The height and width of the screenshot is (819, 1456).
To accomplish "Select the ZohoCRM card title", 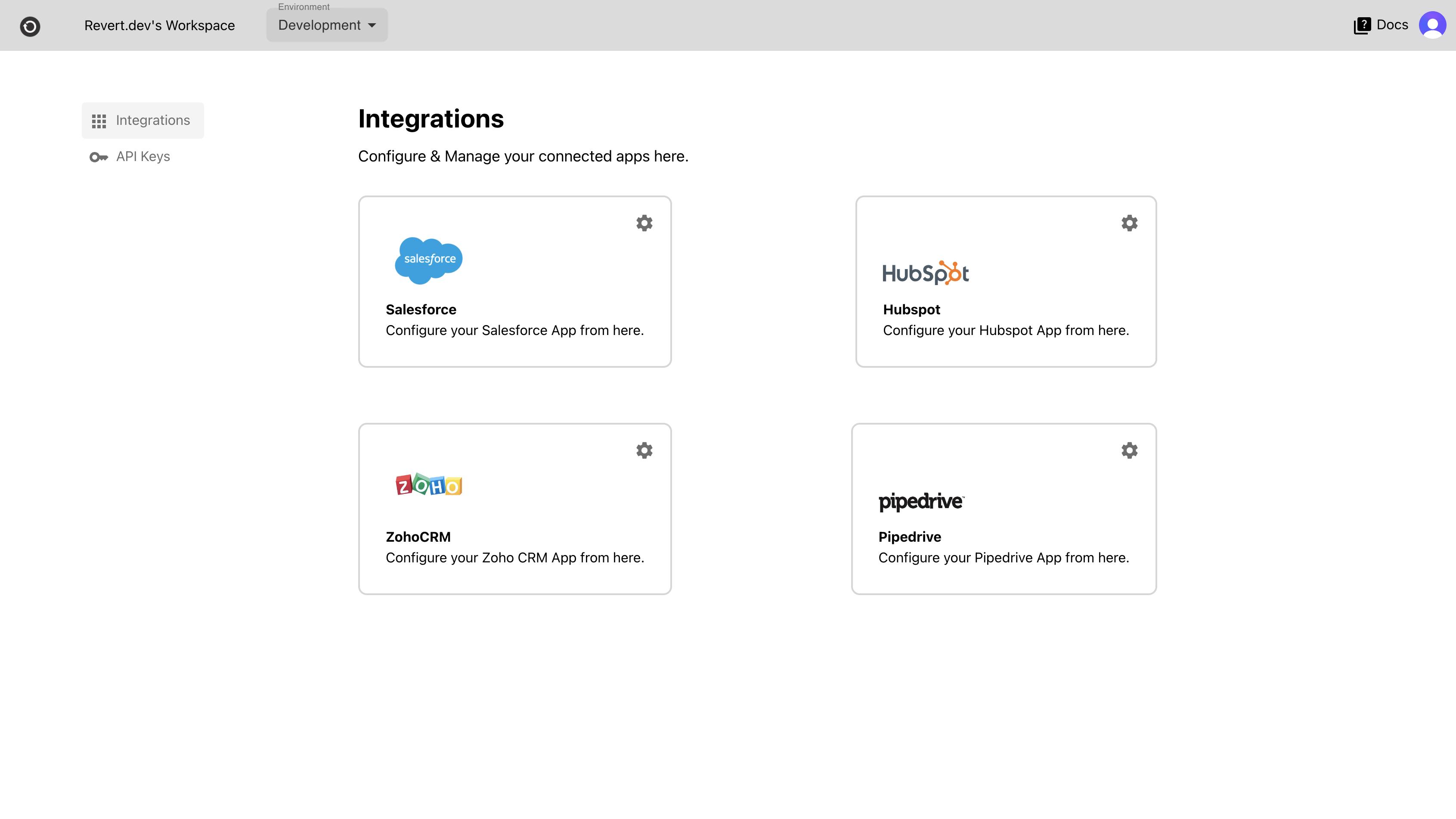I will click(418, 537).
